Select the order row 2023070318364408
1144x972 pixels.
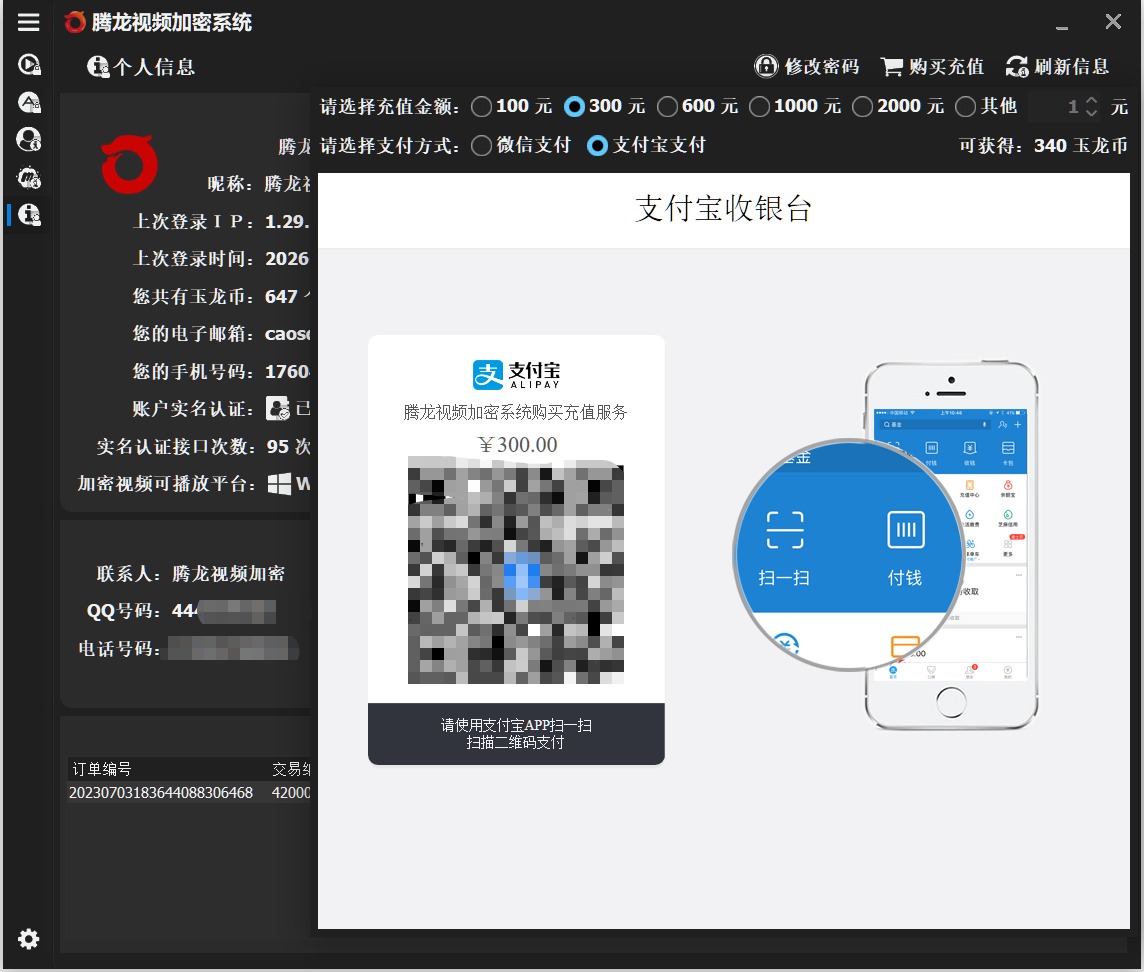click(x=189, y=792)
